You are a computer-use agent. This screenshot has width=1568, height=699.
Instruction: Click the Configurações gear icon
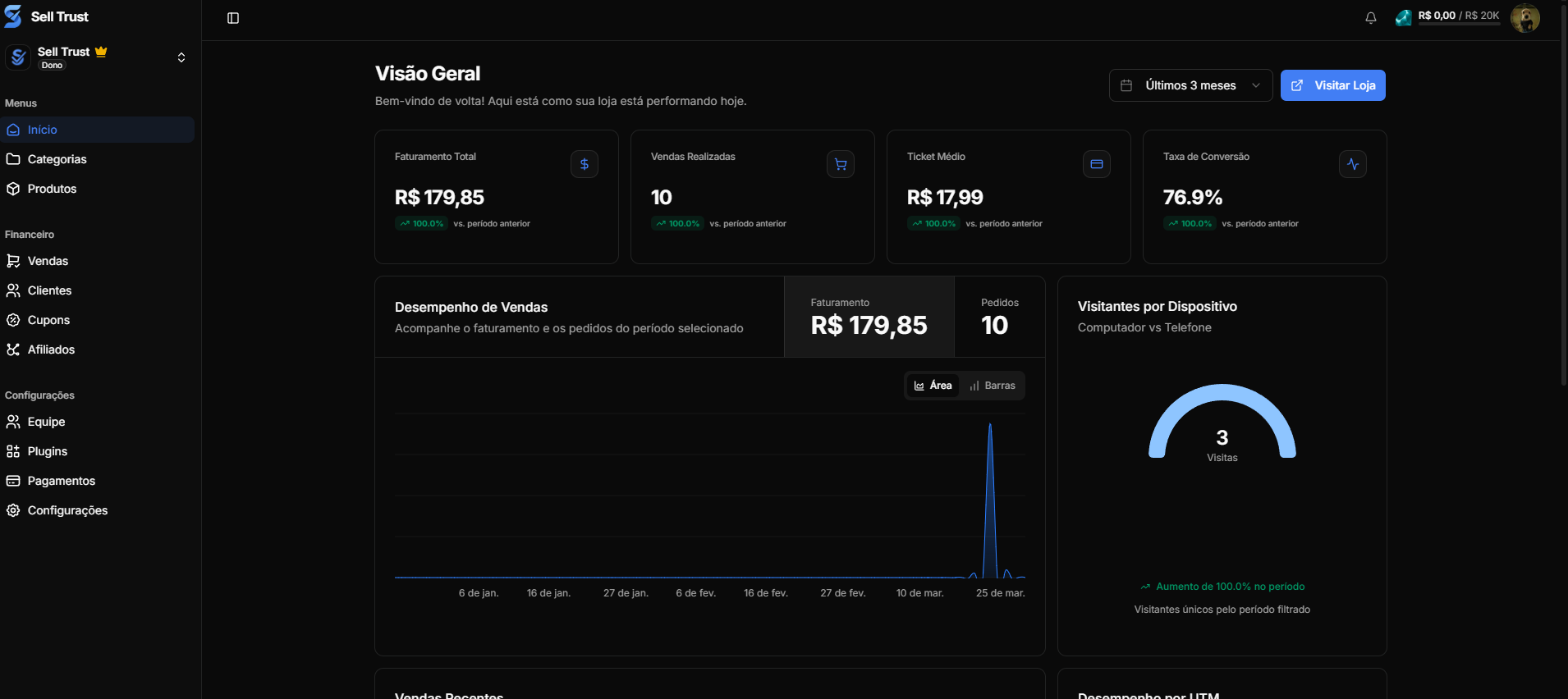coord(13,510)
